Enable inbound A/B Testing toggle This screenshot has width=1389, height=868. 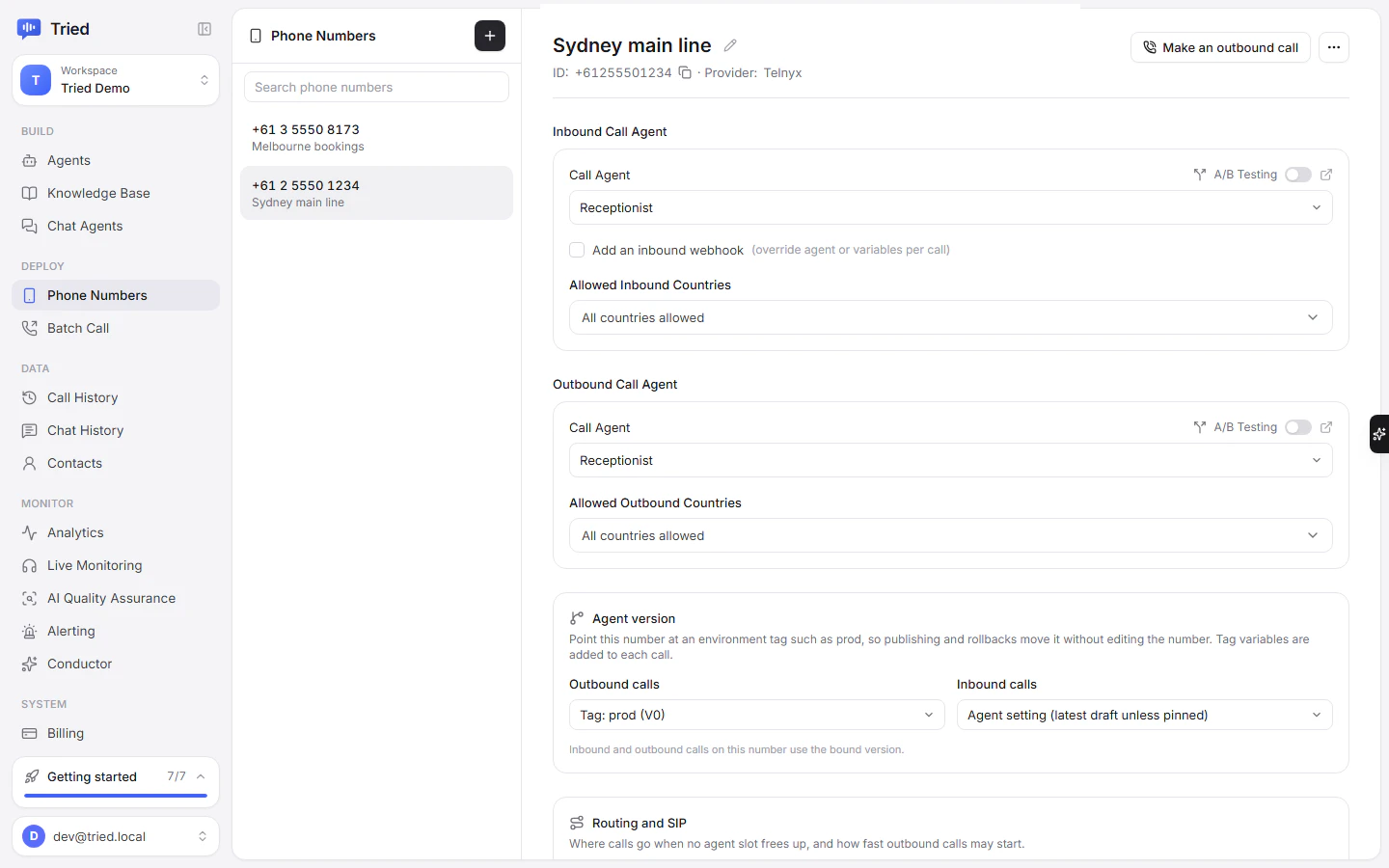tap(1298, 175)
